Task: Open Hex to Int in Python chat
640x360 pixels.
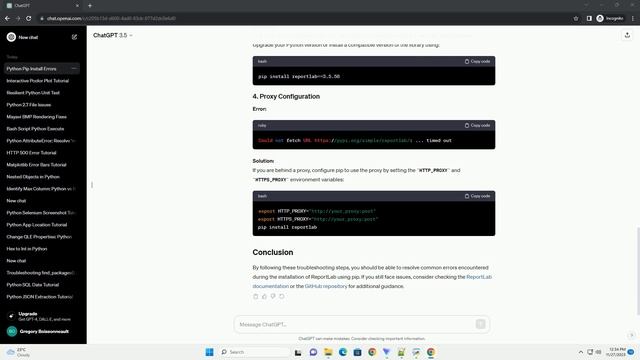Action: [x=27, y=249]
